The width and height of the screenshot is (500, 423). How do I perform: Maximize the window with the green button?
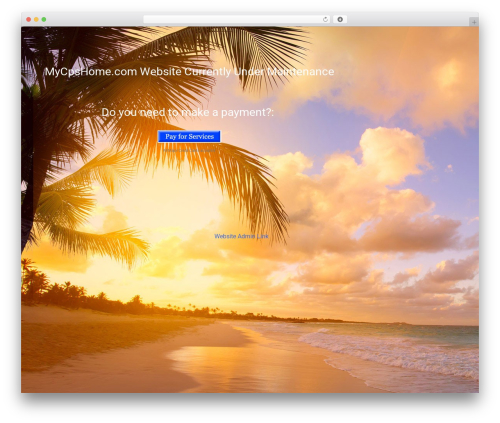click(44, 20)
